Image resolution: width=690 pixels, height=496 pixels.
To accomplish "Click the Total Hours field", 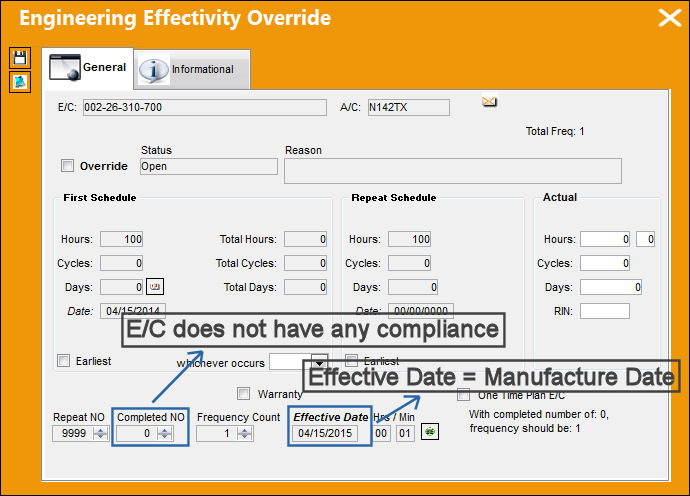I will point(305,239).
